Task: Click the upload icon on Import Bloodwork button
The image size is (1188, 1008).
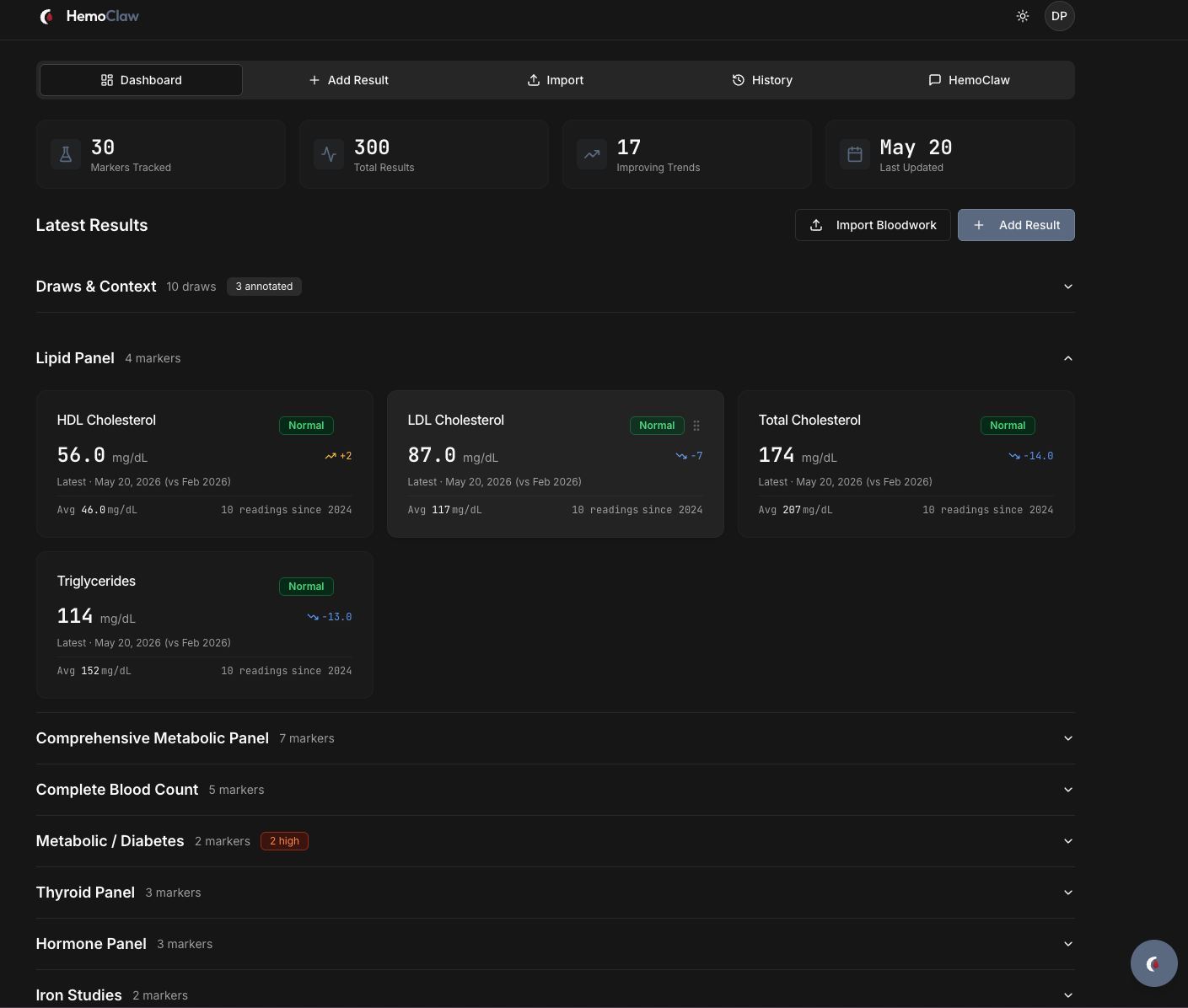Action: coord(816,225)
